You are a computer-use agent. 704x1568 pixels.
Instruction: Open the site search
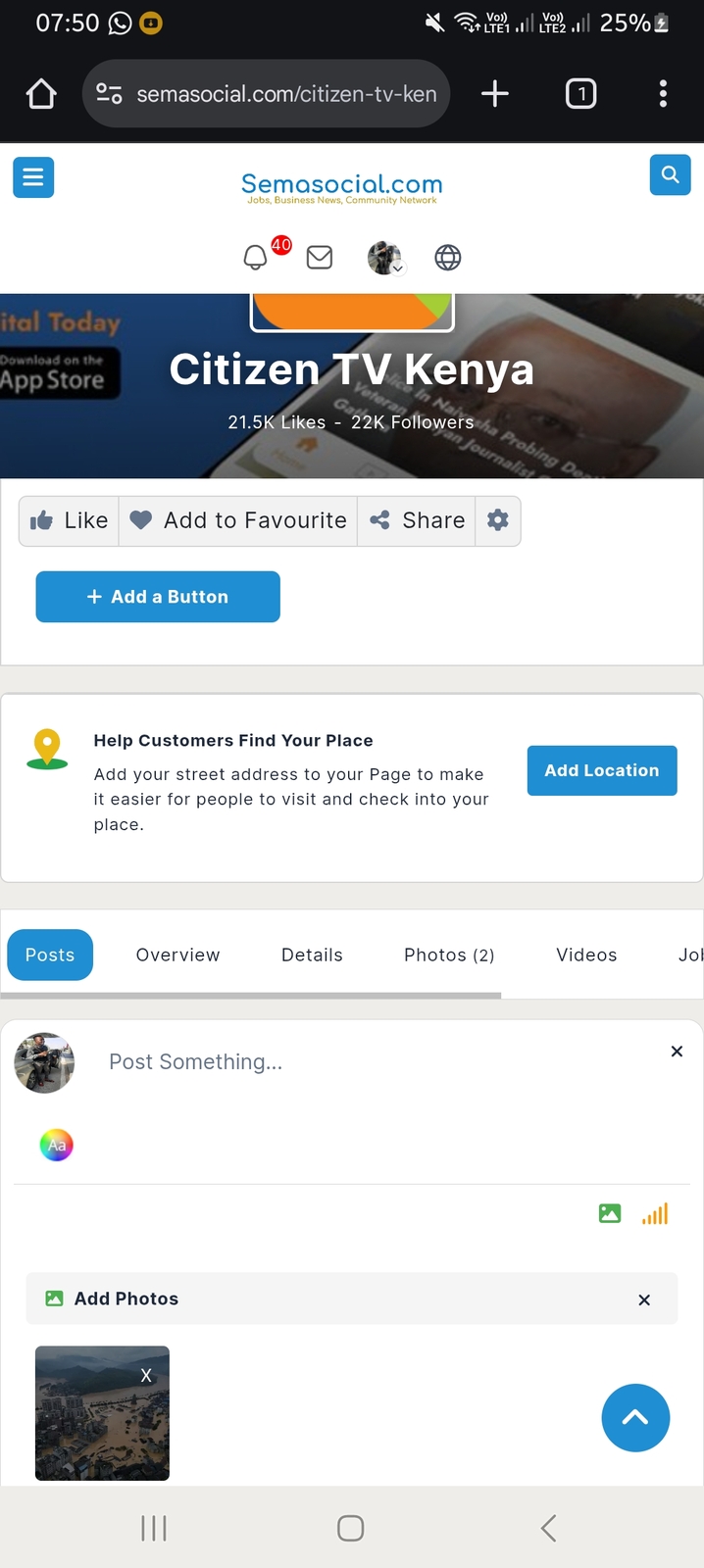(x=670, y=175)
